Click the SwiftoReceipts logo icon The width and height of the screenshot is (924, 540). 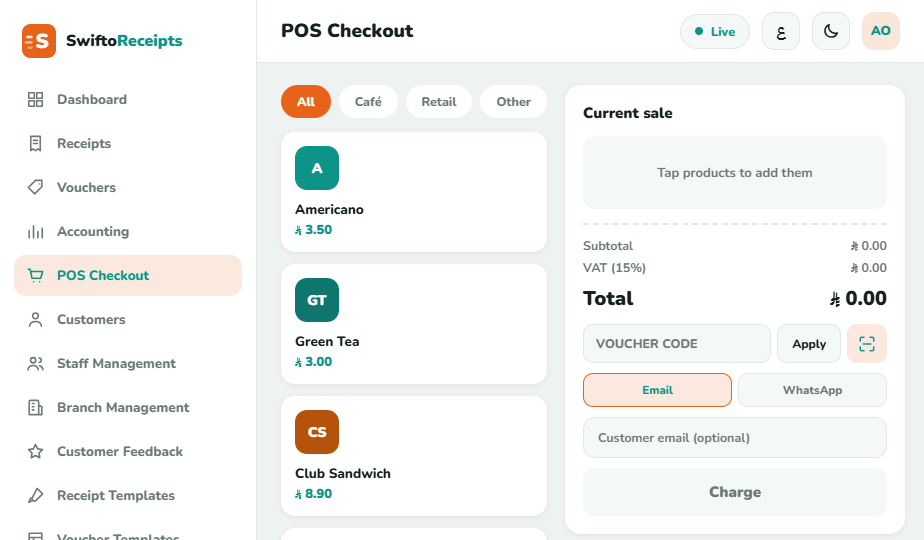[x=39, y=41]
